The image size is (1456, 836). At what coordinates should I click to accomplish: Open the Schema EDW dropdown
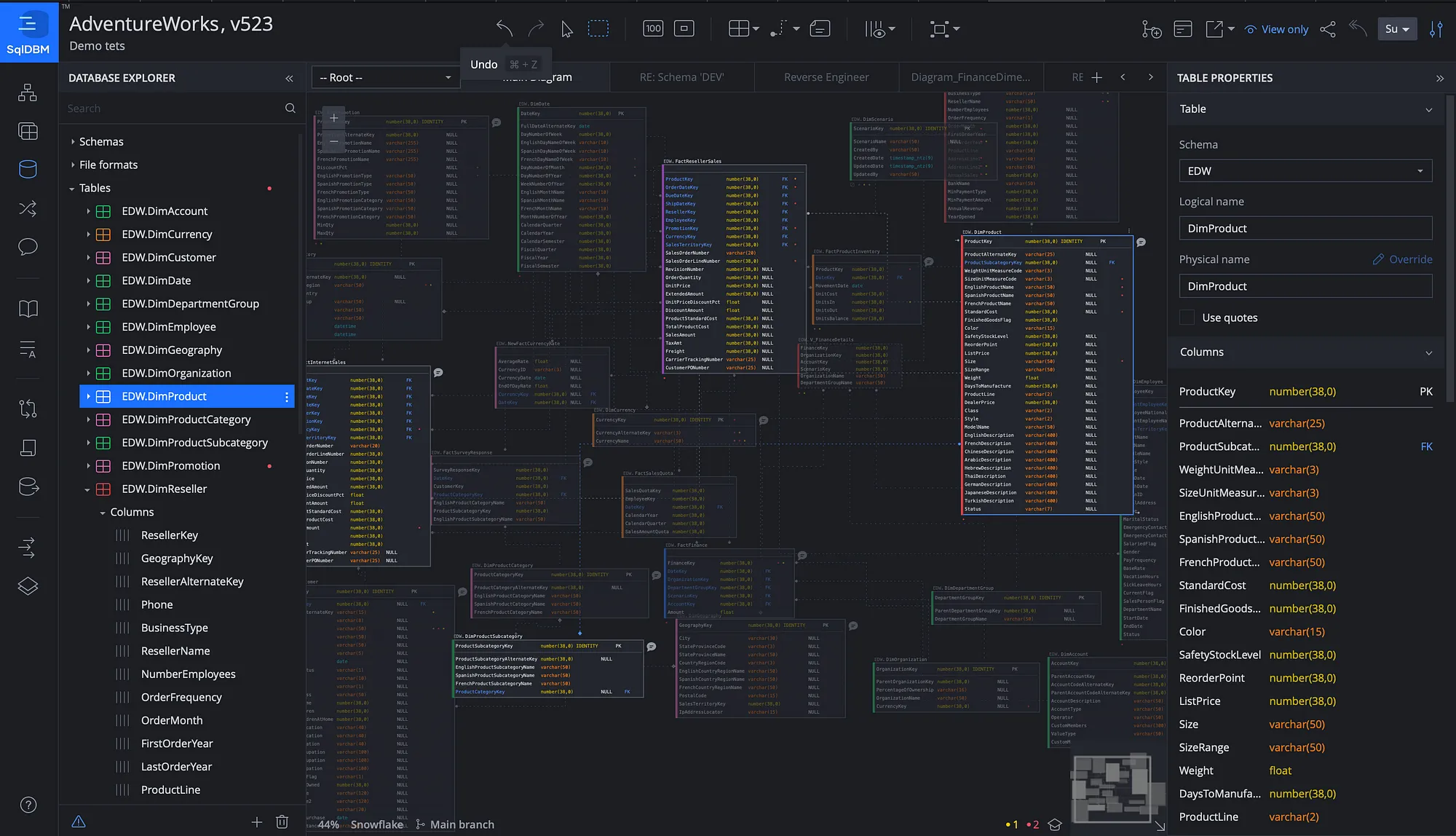pos(1305,170)
